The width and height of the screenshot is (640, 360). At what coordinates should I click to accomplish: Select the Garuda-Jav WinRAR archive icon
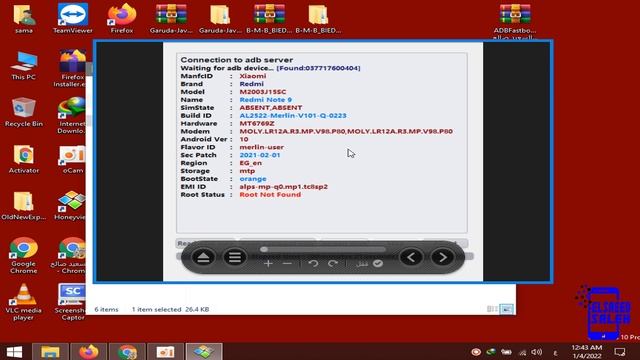click(x=171, y=19)
